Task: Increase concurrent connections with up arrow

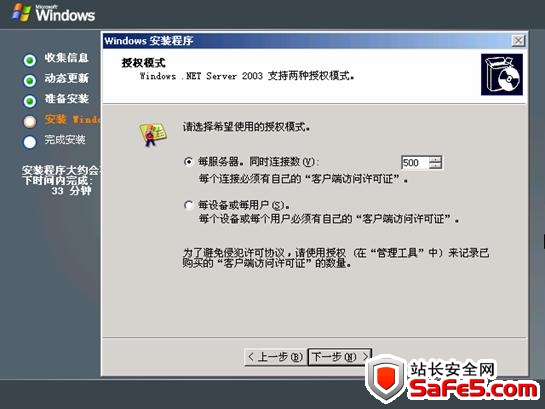Action: tap(435, 159)
